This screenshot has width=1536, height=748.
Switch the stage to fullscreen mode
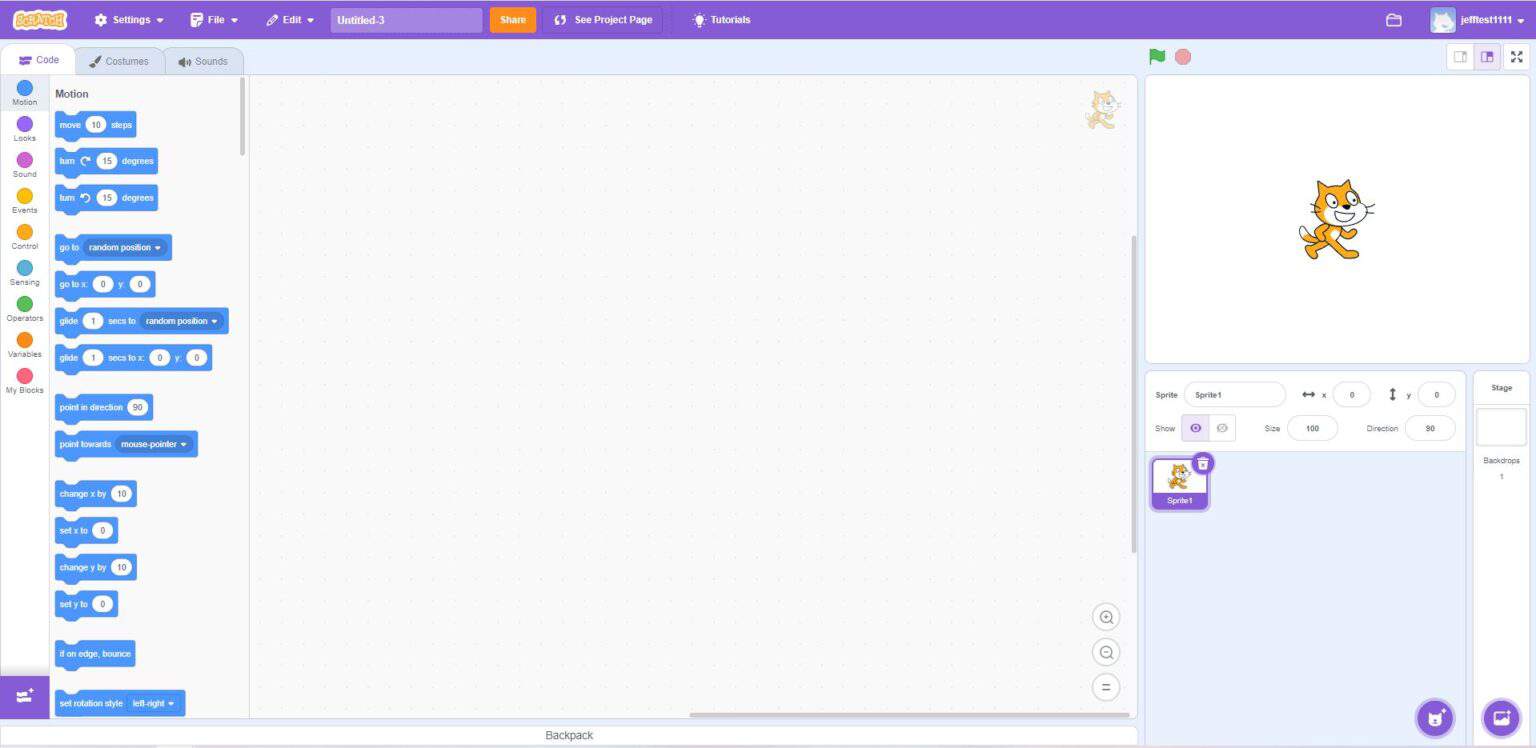(1517, 57)
